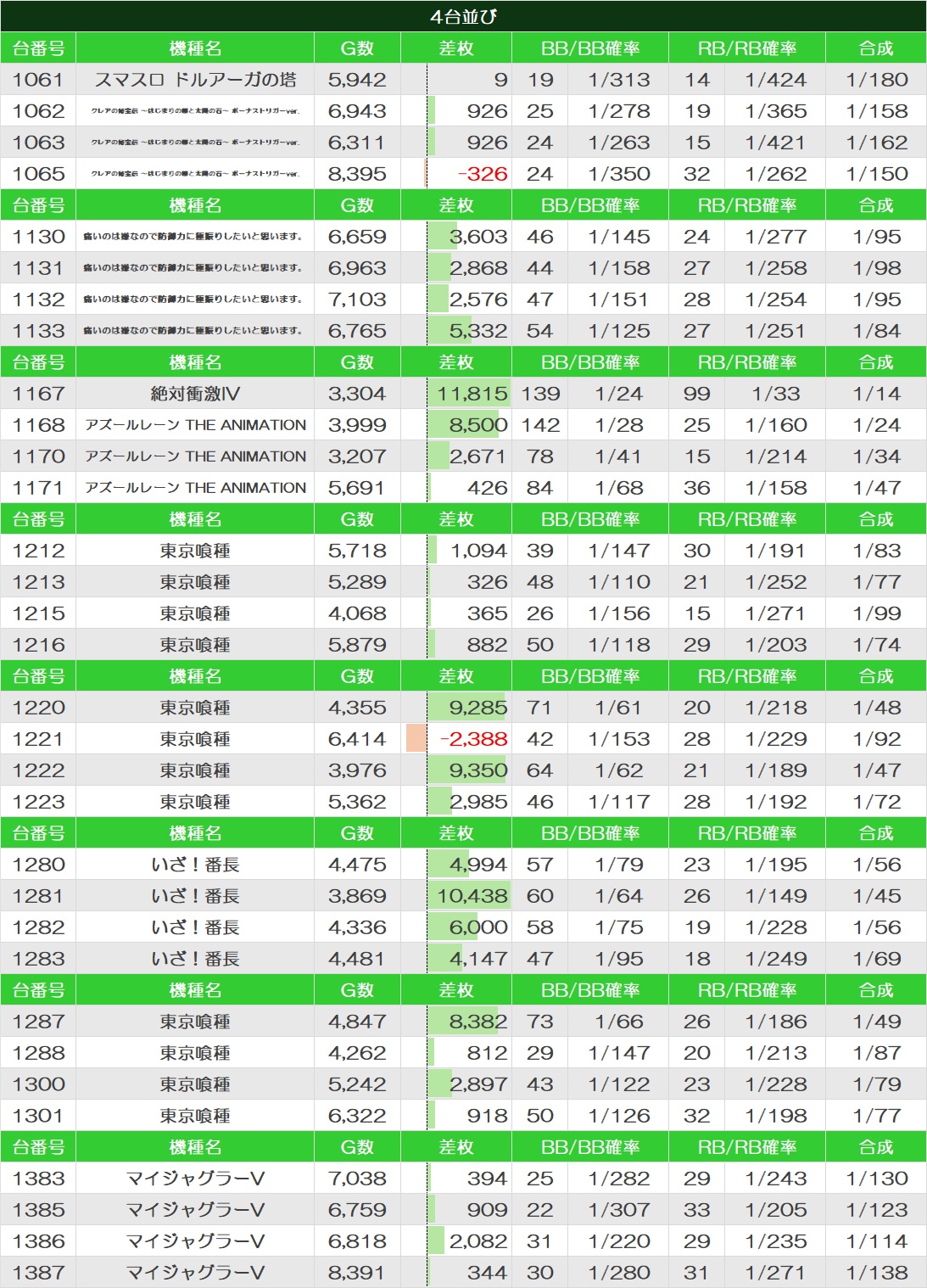
Task: Select 東京喰種 name in row 1223
Action: [195, 802]
